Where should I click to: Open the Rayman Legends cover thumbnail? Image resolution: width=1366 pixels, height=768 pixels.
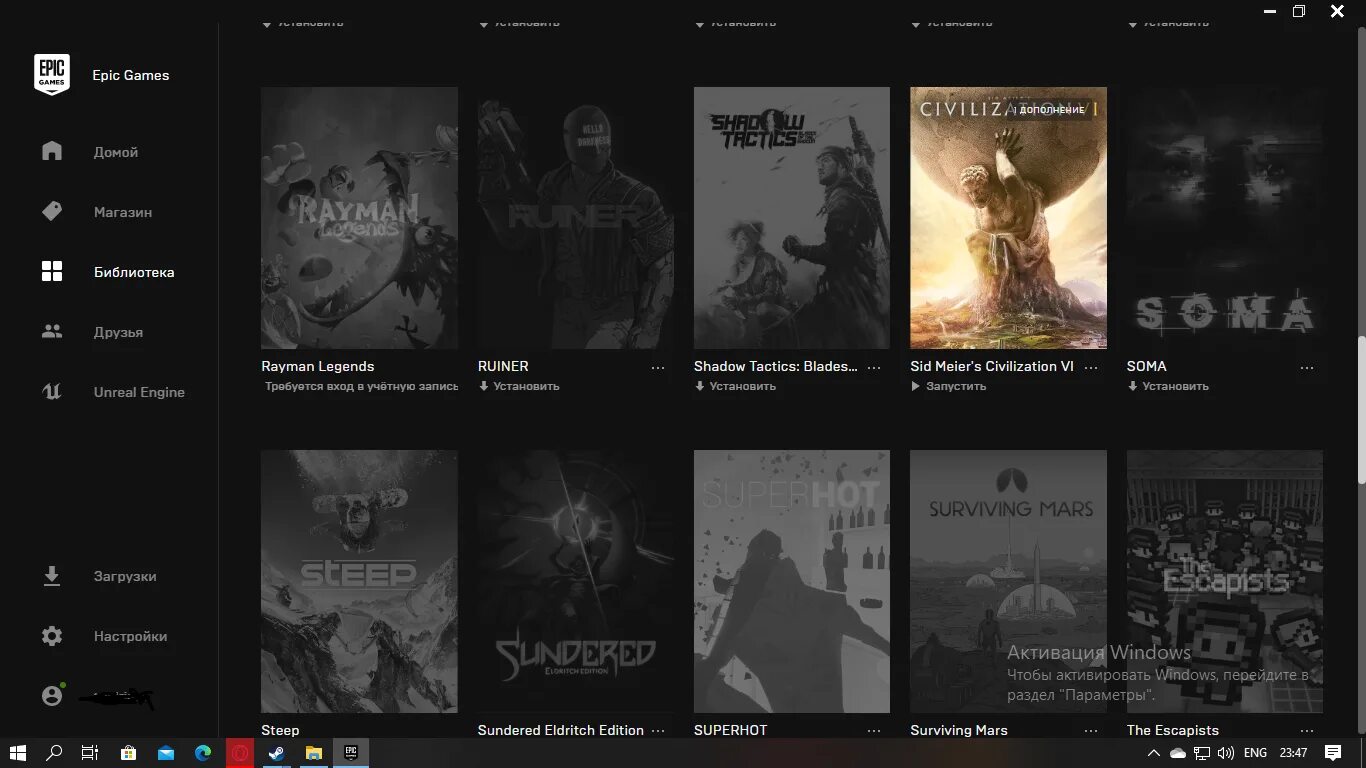tap(359, 218)
